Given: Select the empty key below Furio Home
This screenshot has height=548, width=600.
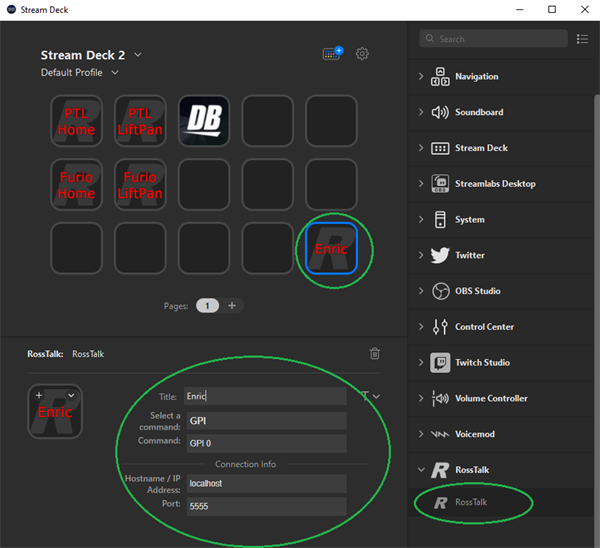Looking at the screenshot, I should (77, 248).
